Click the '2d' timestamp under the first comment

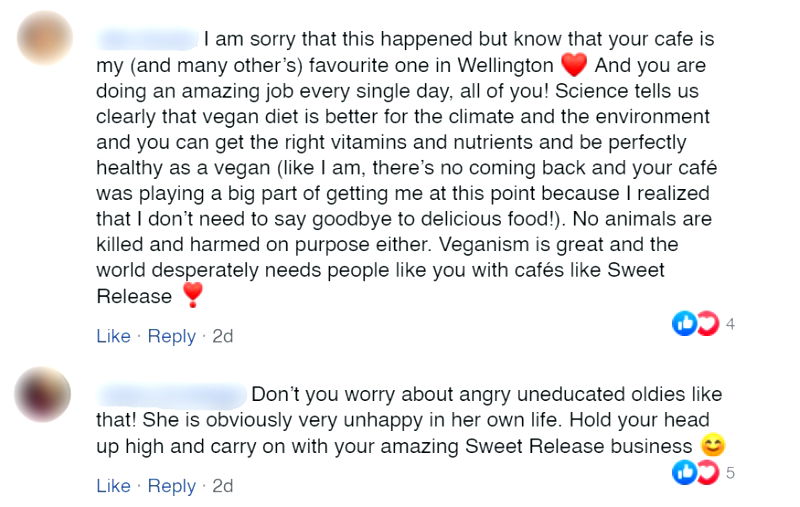point(222,336)
